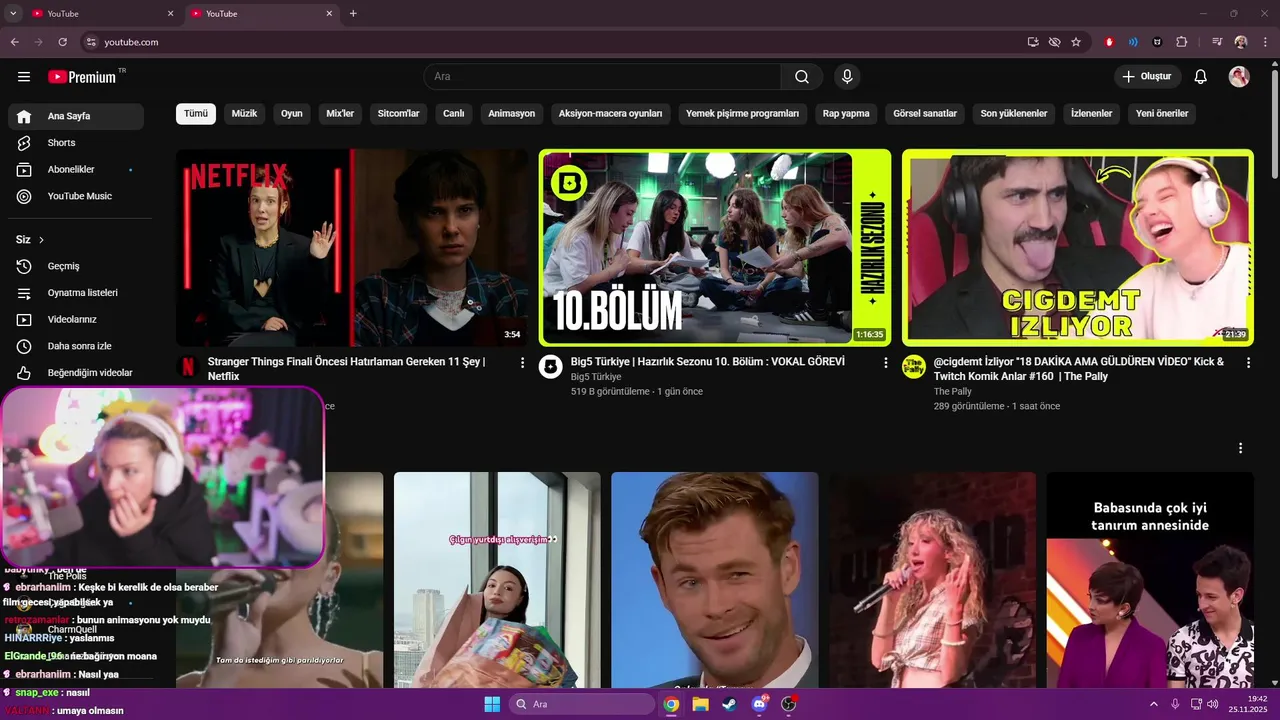
Task: Go to Ana Sayfa in sidebar
Action: (x=76, y=116)
